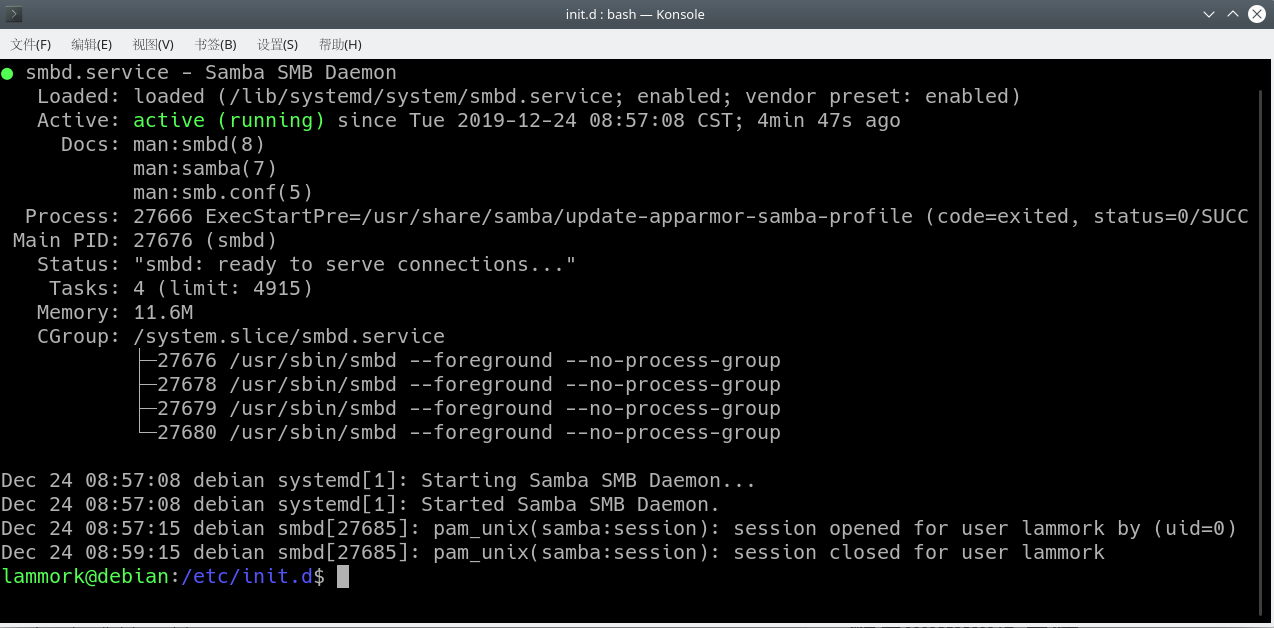Image resolution: width=1274 pixels, height=628 pixels.
Task: Open the 书签(B) menu
Action: (215, 44)
